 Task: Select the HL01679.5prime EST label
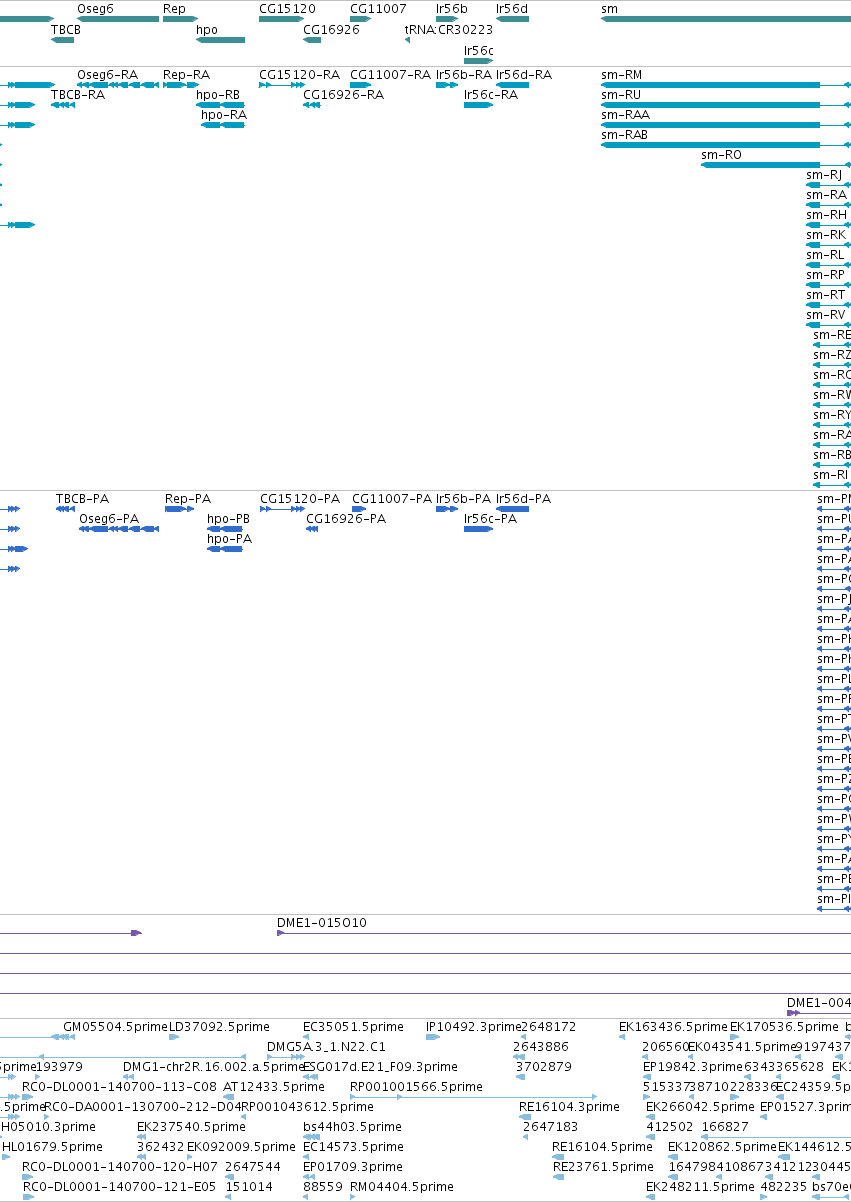click(52, 1146)
